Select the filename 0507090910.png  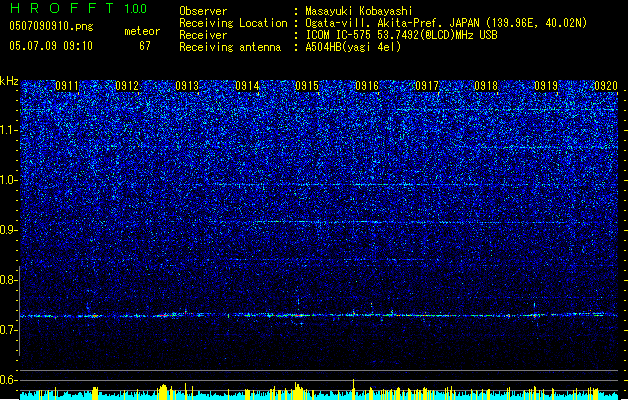tap(51, 26)
